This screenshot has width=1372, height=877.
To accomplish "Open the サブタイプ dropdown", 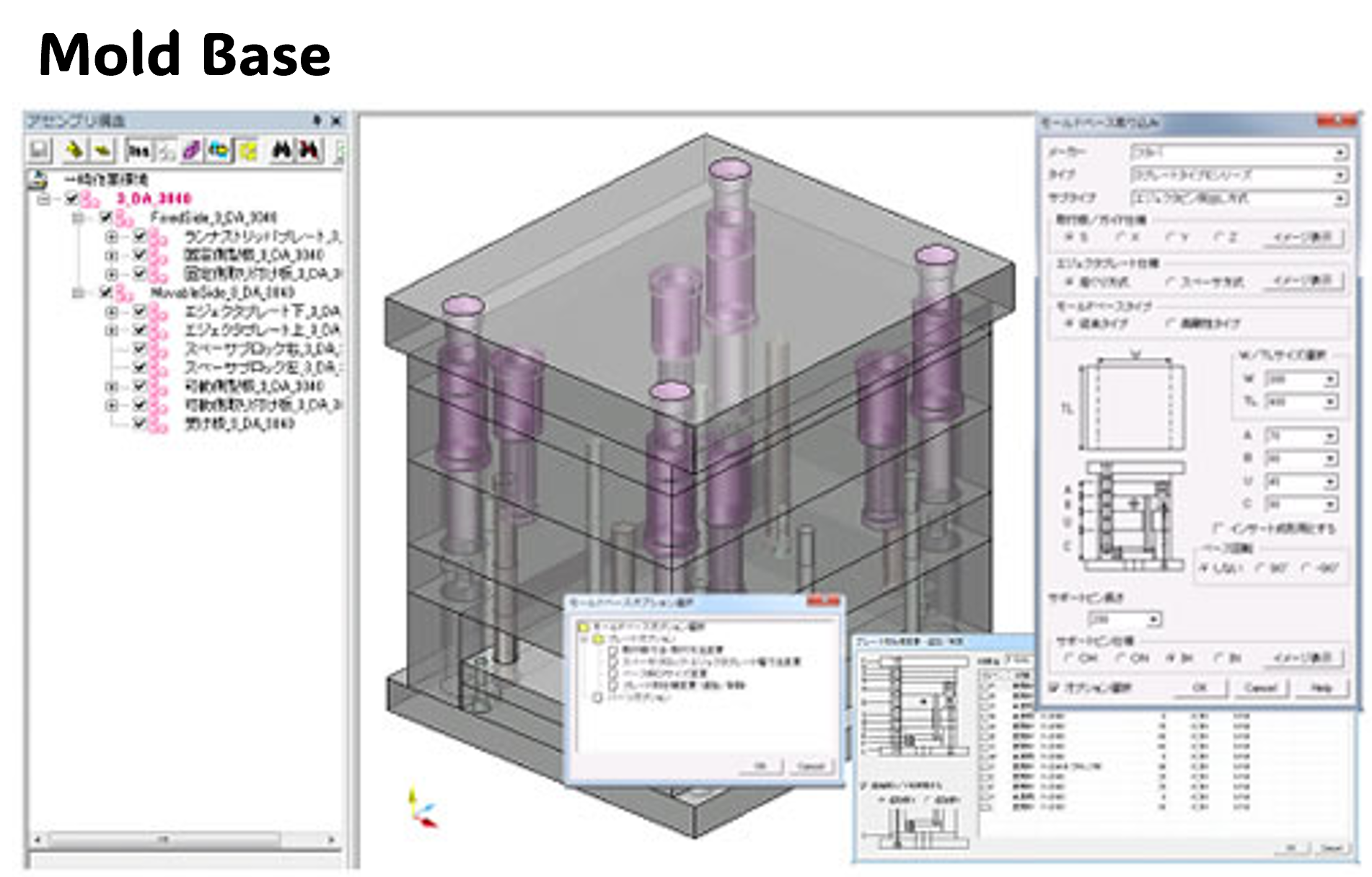I will coord(1339,198).
